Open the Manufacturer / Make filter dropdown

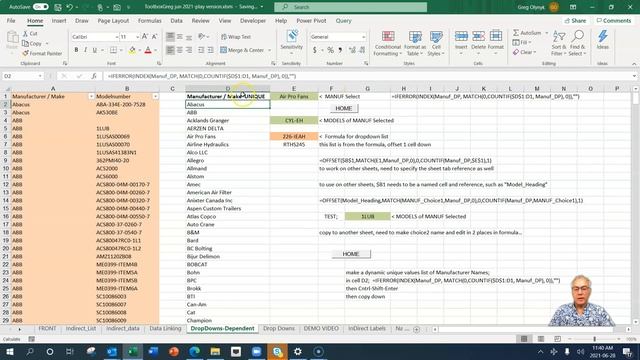91,96
